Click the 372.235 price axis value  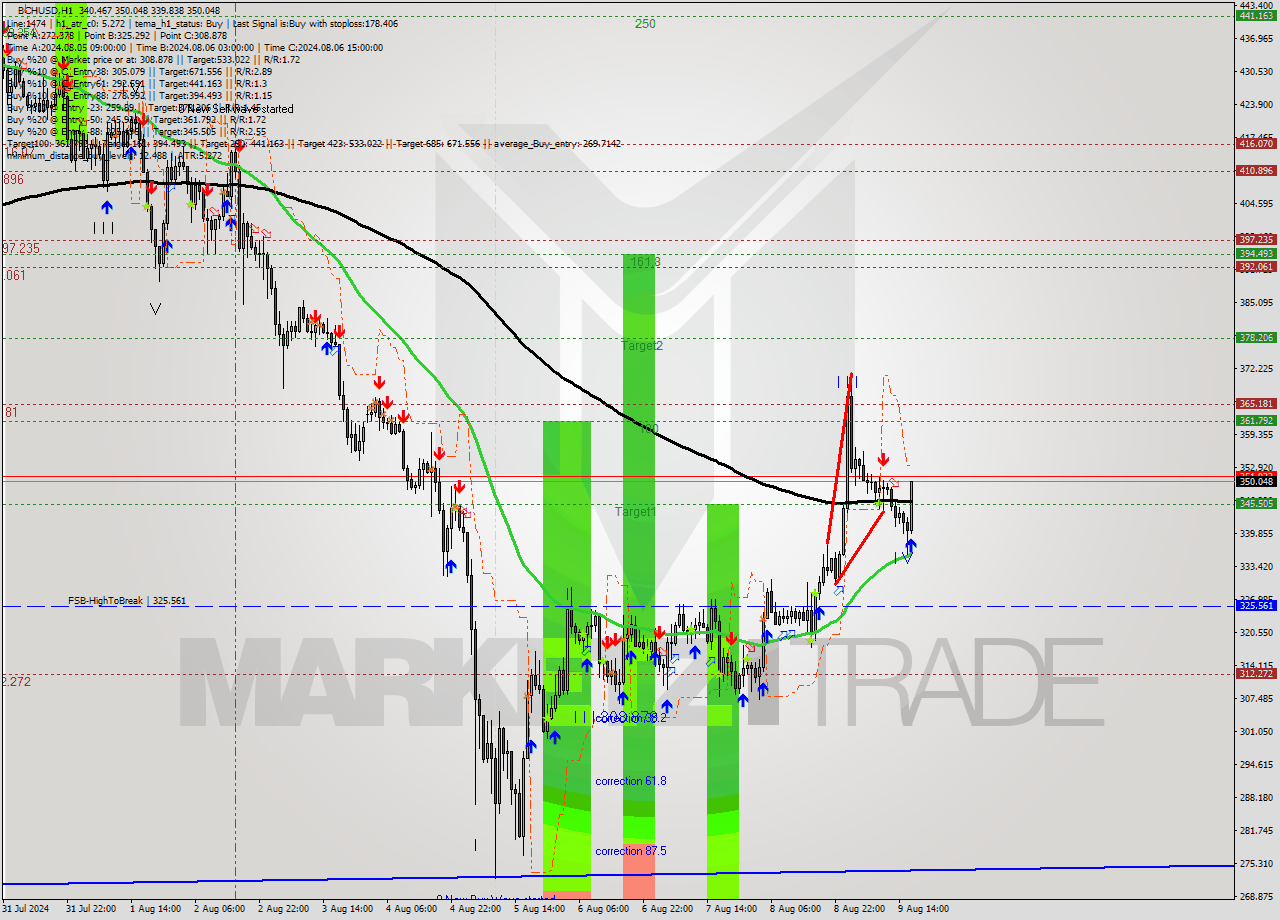pos(1256,368)
